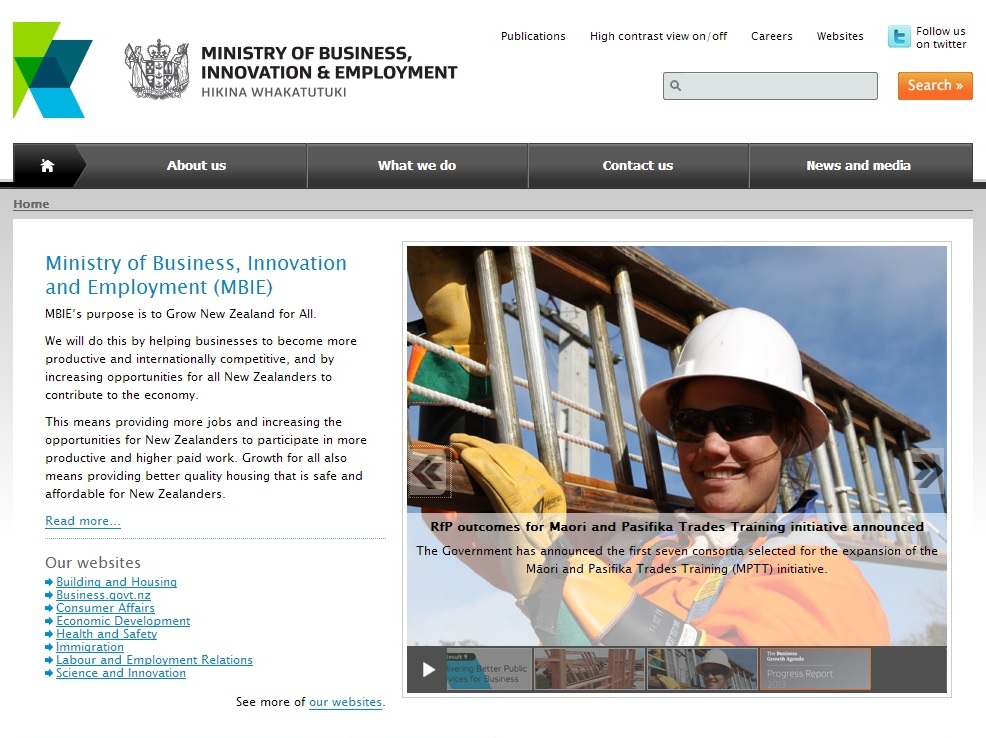
Task: Click the MBIE geometric K logo
Action: [x=53, y=70]
